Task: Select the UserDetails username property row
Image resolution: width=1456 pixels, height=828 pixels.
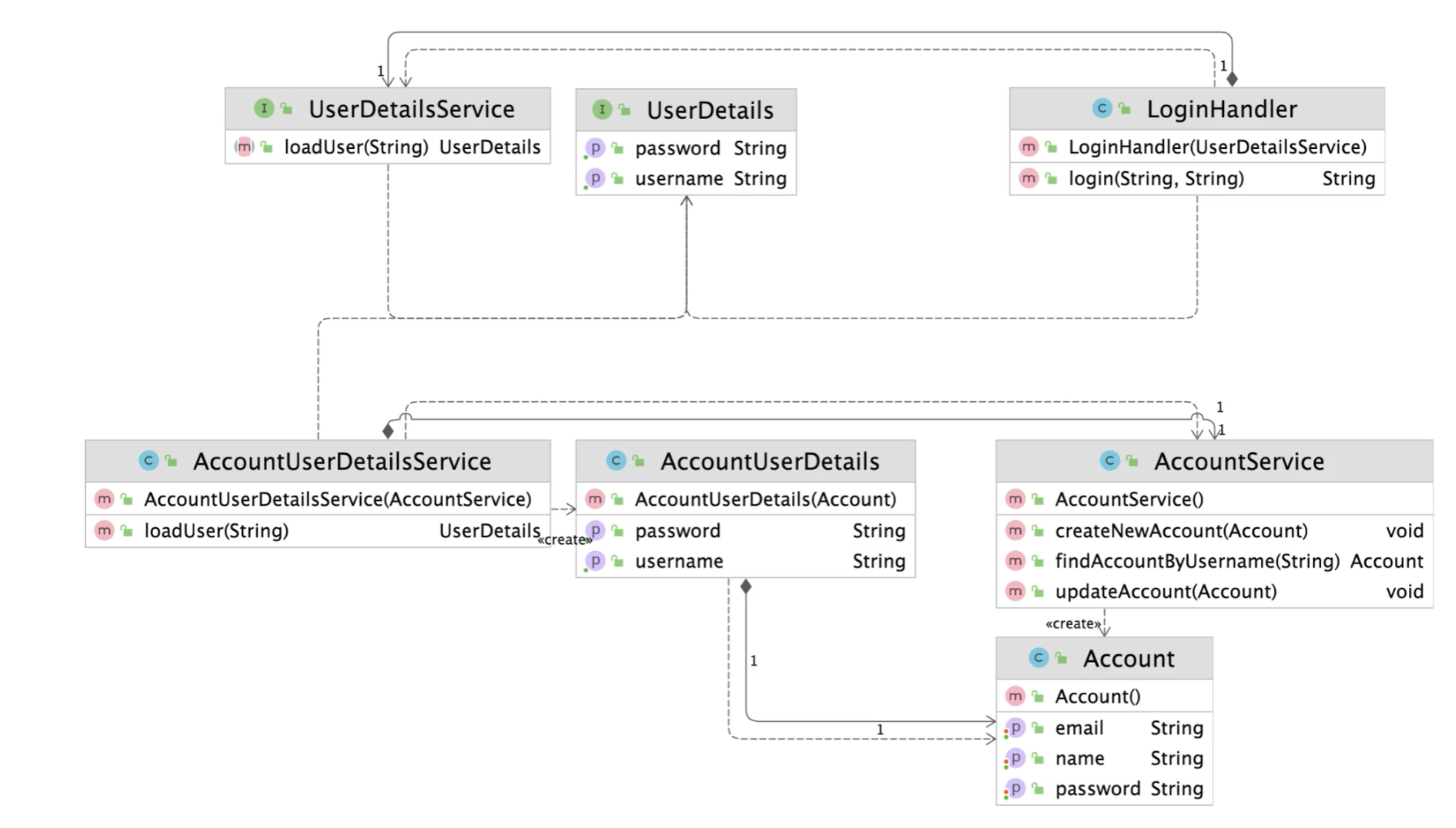Action: tap(678, 179)
